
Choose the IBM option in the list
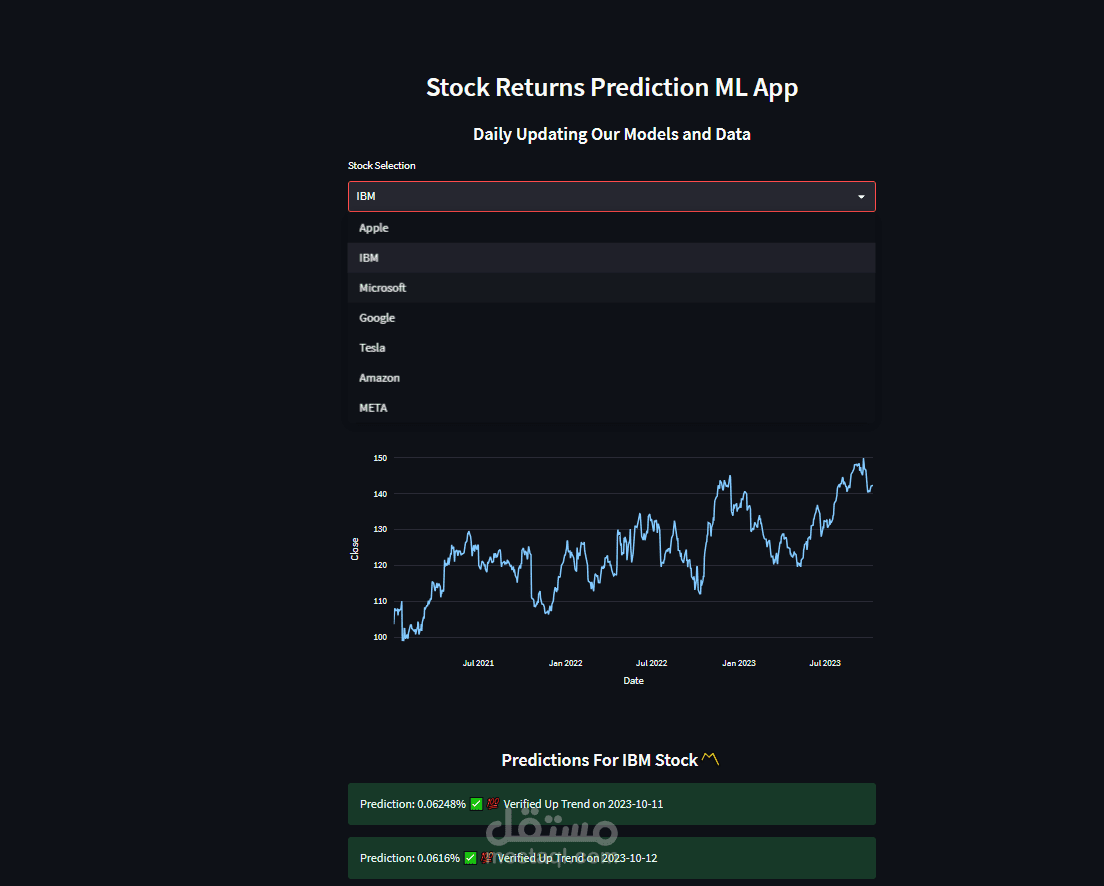[611, 258]
